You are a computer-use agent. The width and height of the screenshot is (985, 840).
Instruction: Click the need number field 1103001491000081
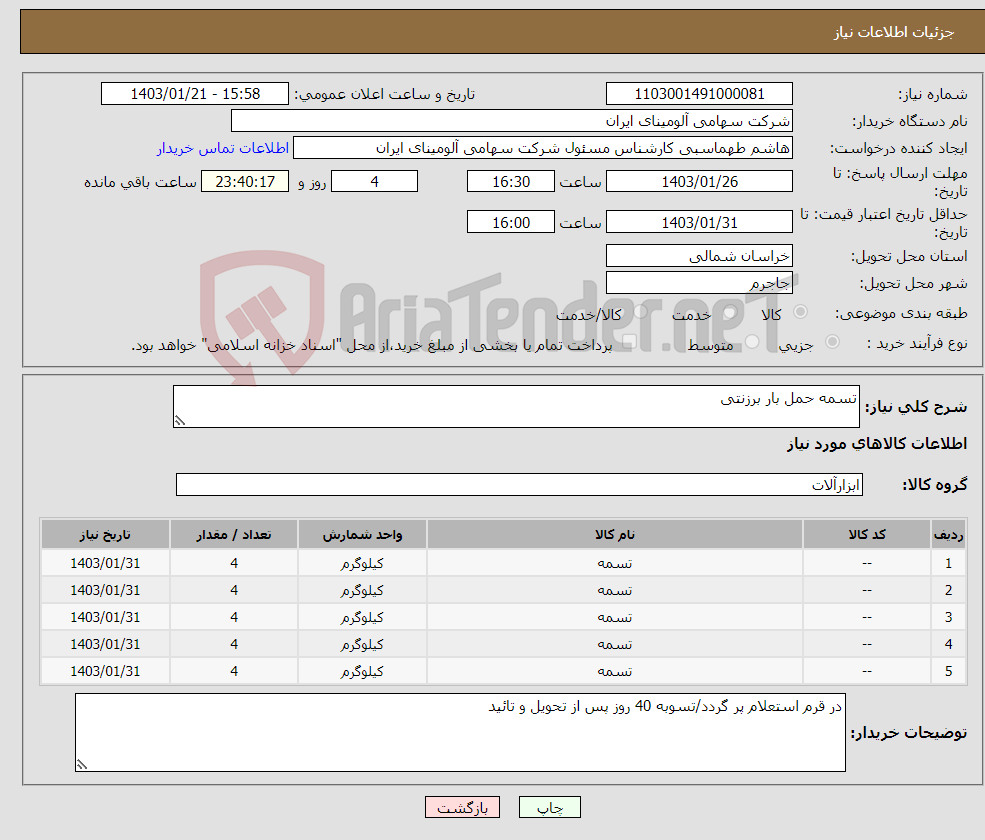tap(699, 94)
